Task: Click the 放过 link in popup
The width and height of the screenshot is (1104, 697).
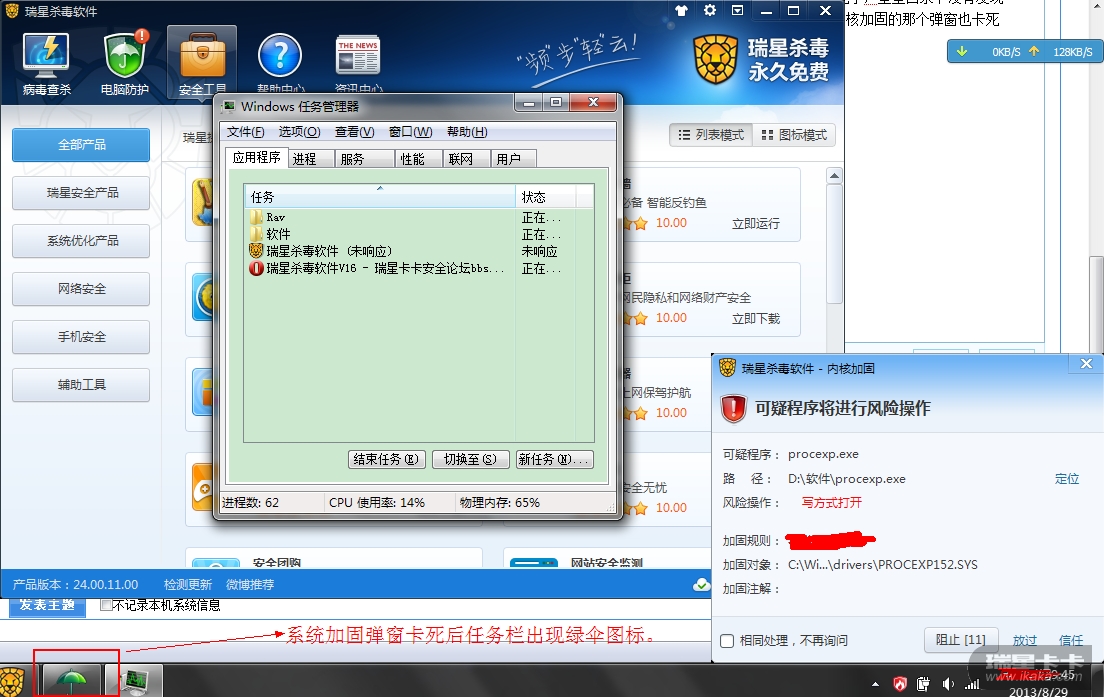Action: (x=1024, y=640)
